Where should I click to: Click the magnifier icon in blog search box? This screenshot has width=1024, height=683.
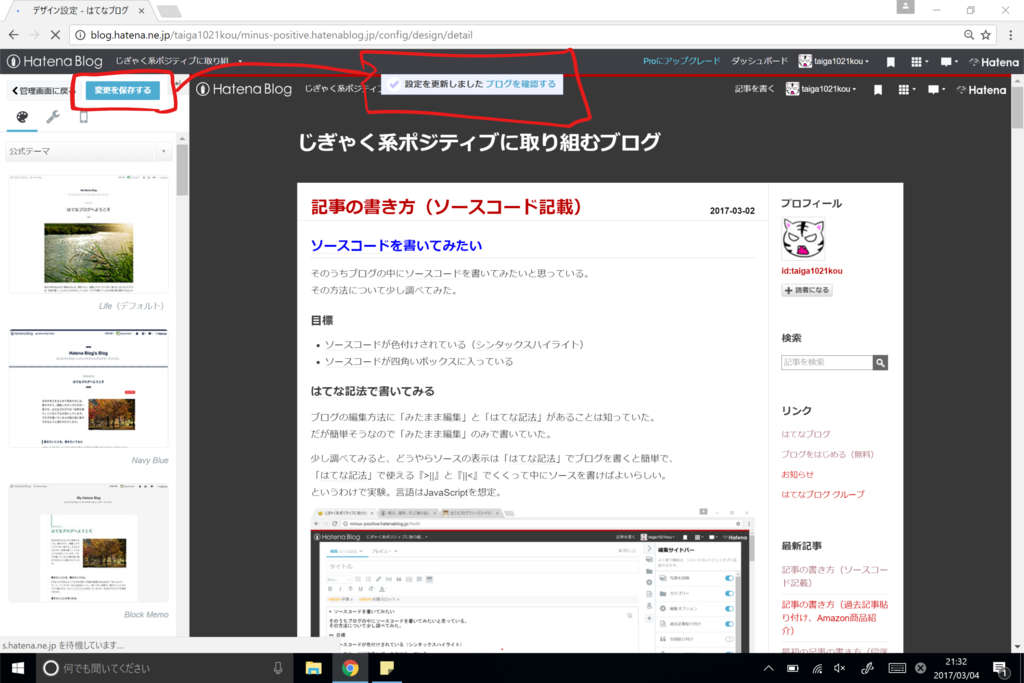(879, 362)
